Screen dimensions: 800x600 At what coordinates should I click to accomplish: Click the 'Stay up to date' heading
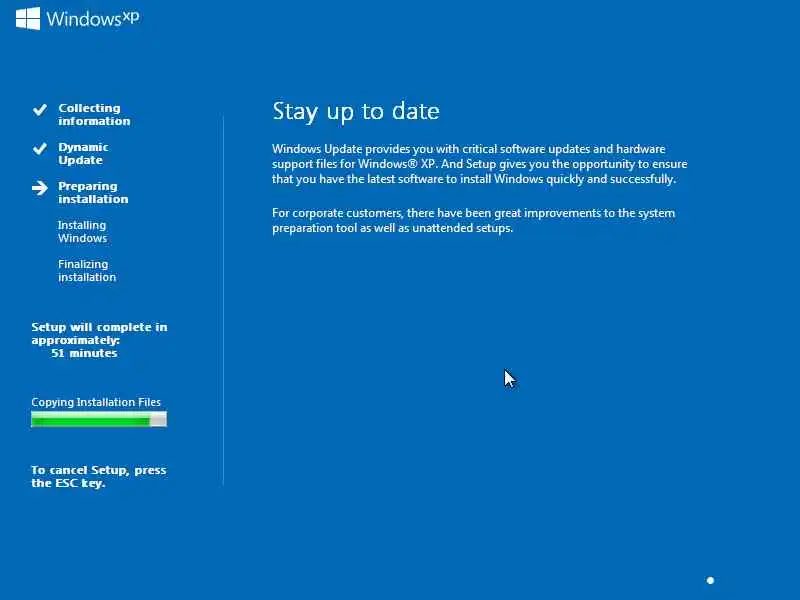pyautogui.click(x=356, y=111)
